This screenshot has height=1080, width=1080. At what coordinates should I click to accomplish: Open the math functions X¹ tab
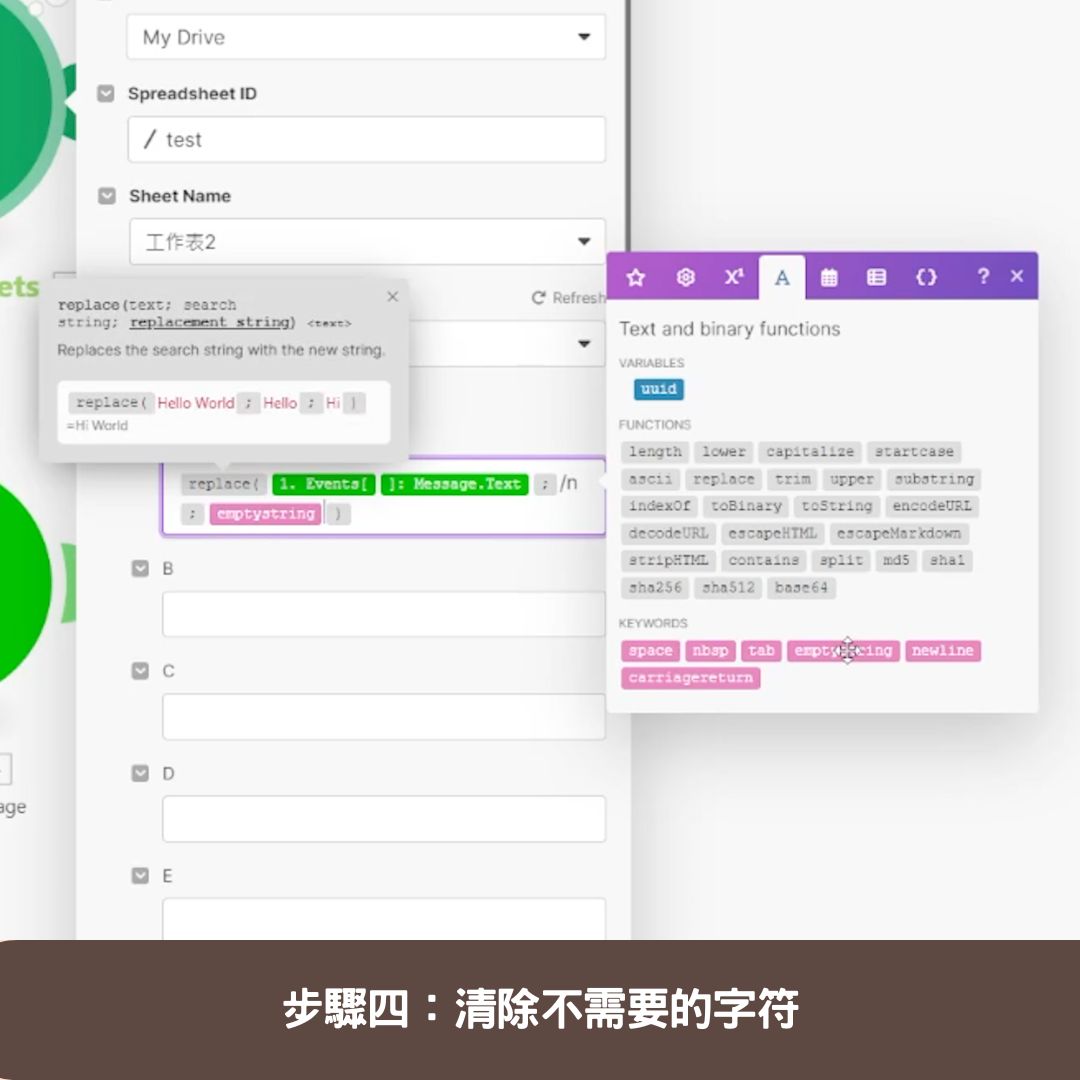click(x=733, y=277)
